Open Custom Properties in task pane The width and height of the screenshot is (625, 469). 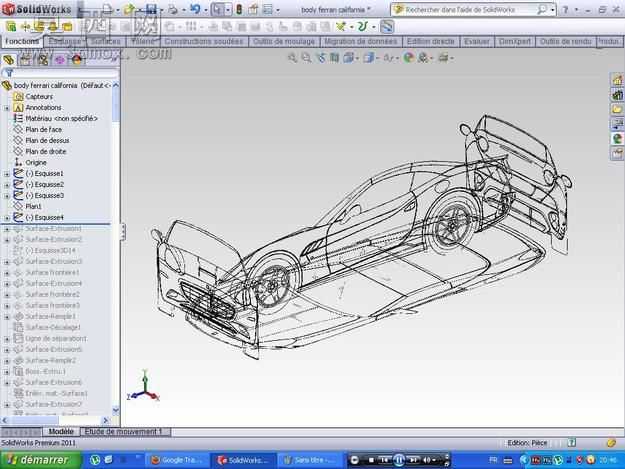pyautogui.click(x=617, y=153)
